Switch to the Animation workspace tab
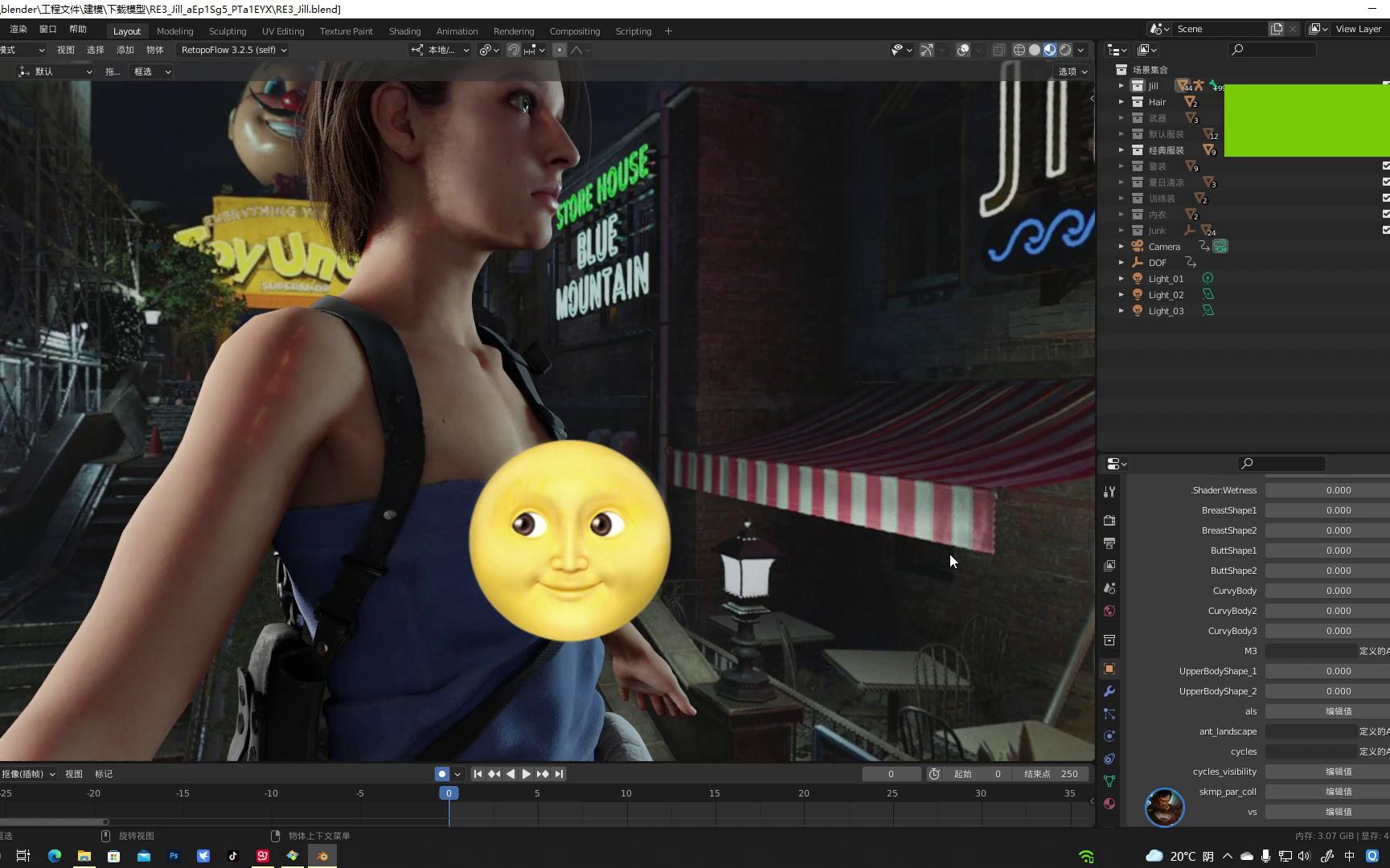Image resolution: width=1390 pixels, height=868 pixels. pos(457,31)
